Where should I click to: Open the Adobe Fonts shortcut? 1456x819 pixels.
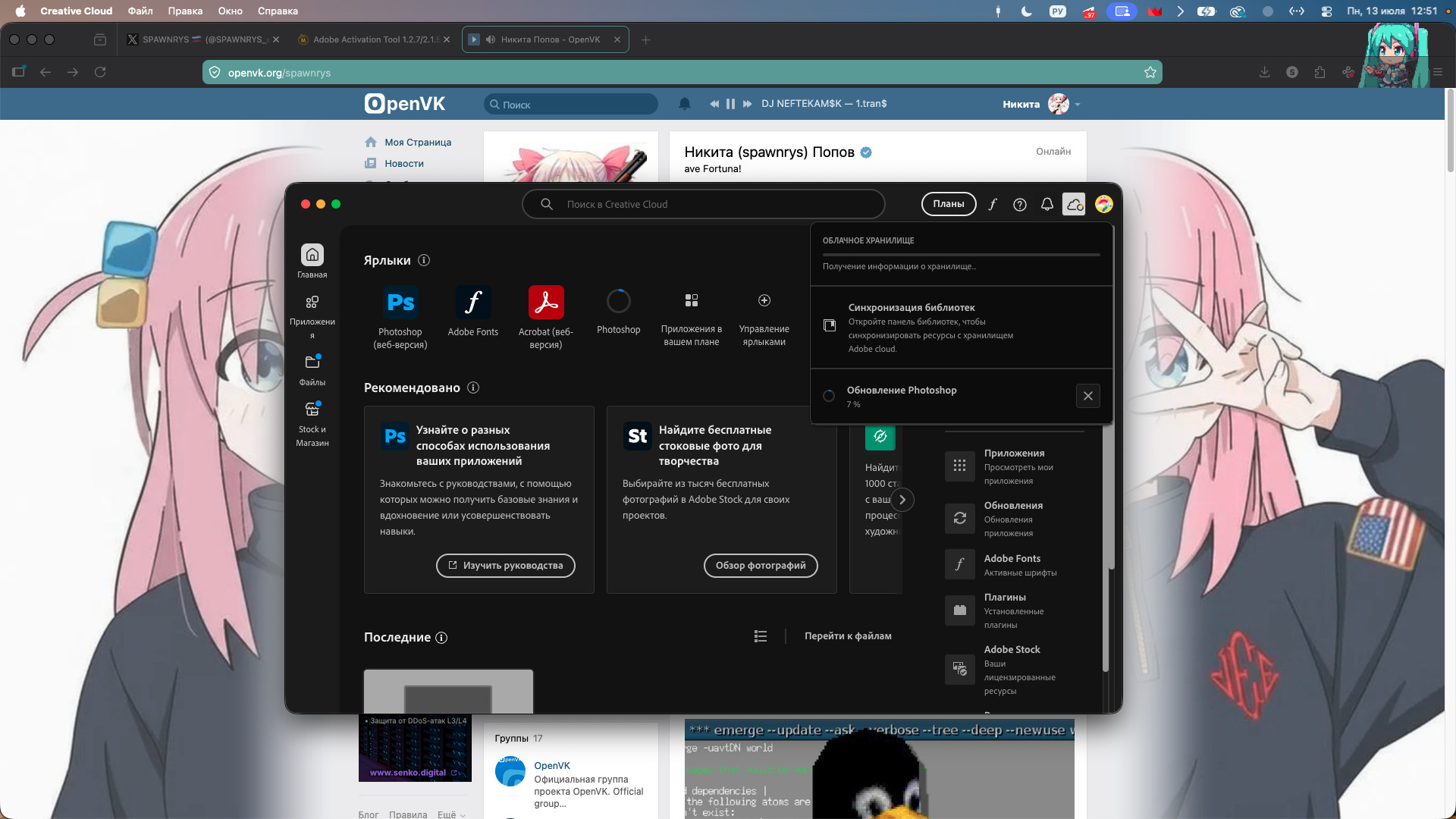[473, 312]
